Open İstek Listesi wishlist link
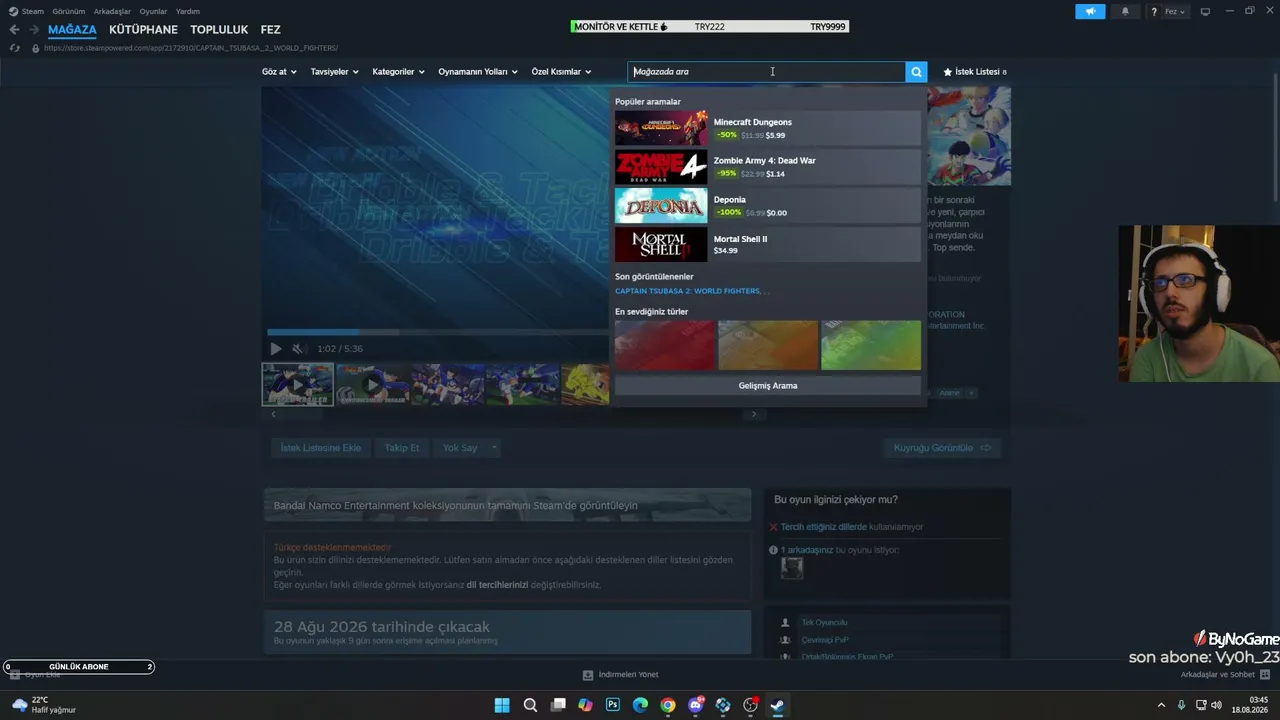The height and width of the screenshot is (720, 1280). [x=975, y=72]
